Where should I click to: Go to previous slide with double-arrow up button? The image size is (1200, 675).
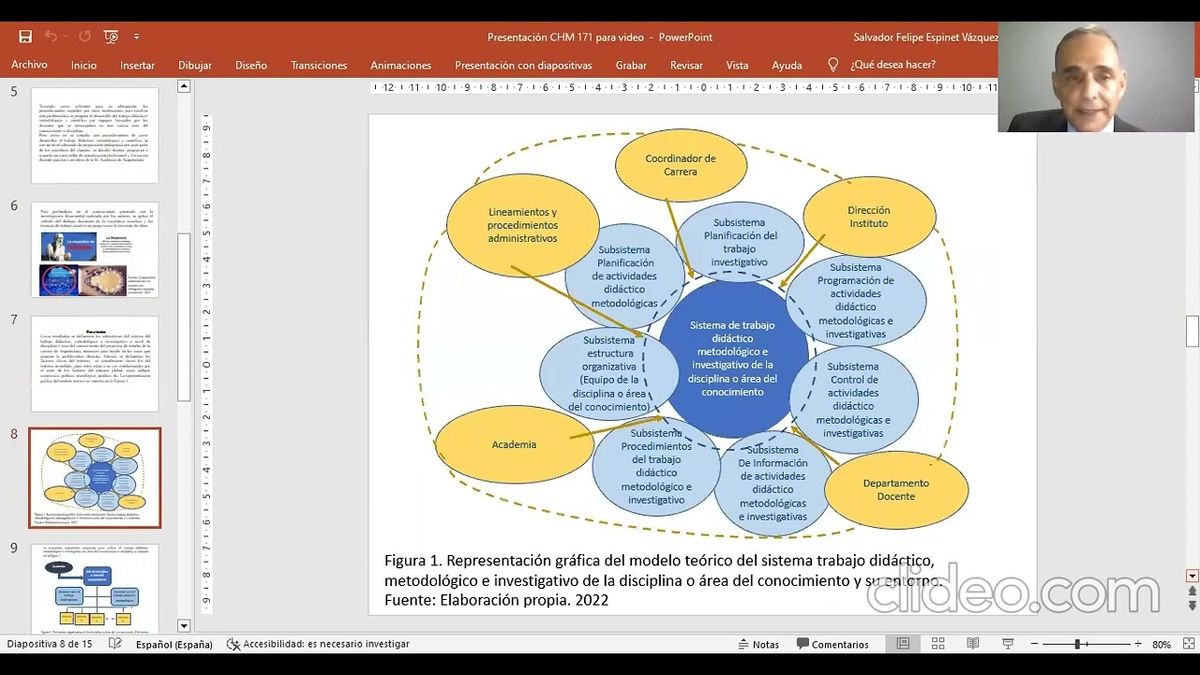(1192, 592)
